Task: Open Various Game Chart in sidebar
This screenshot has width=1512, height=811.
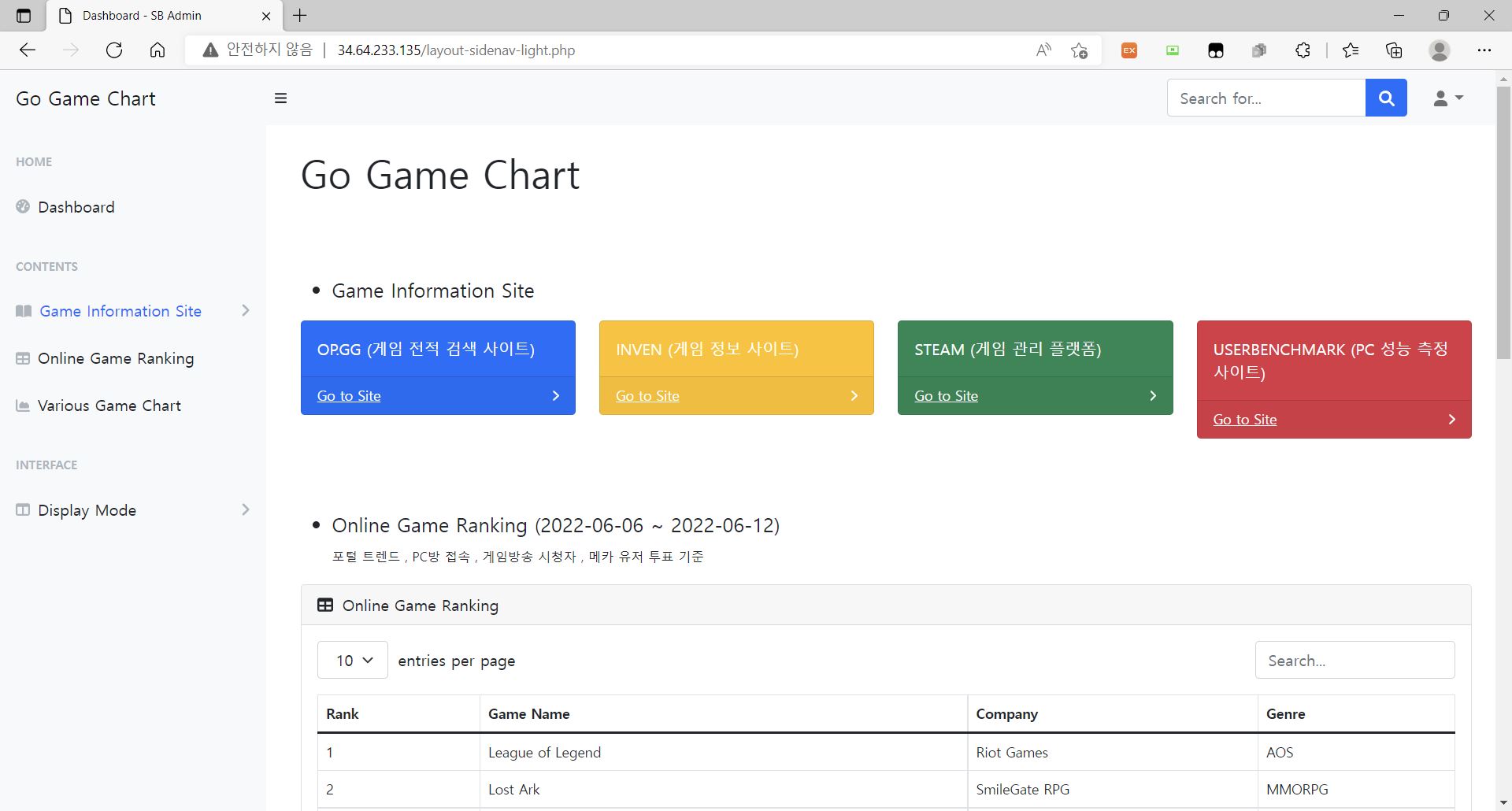Action: click(x=109, y=405)
